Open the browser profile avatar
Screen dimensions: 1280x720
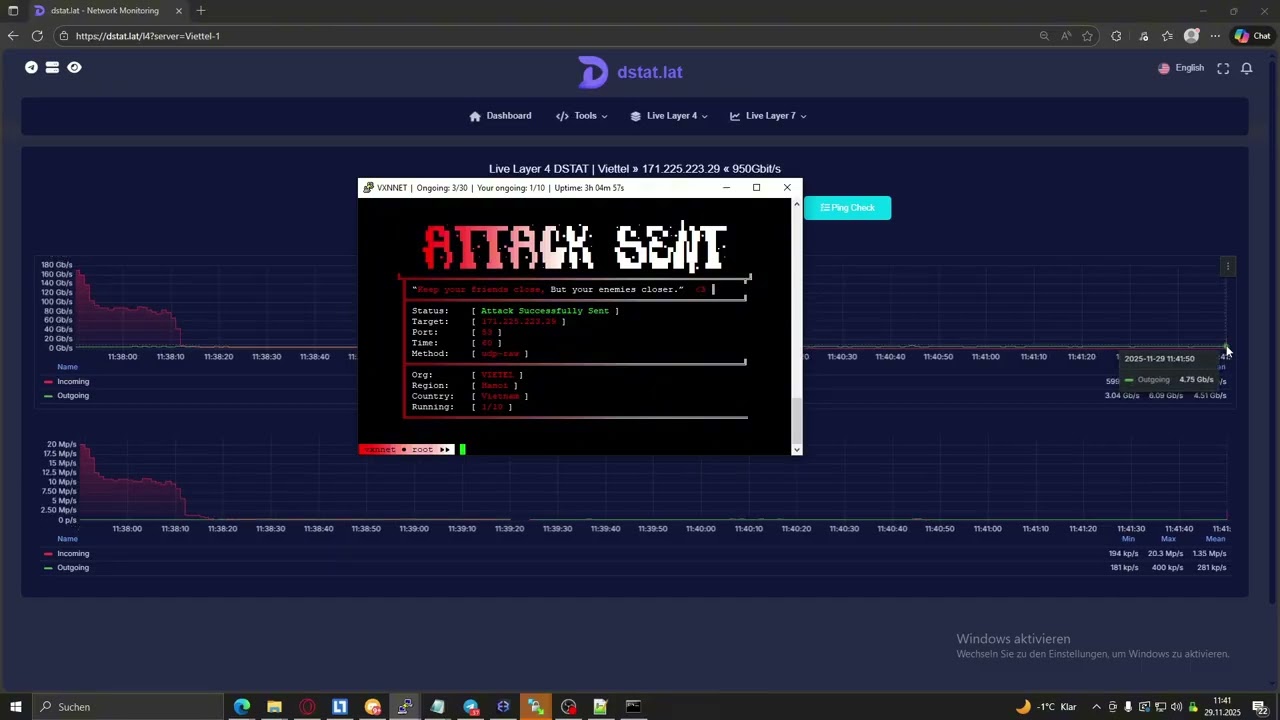(1191, 36)
